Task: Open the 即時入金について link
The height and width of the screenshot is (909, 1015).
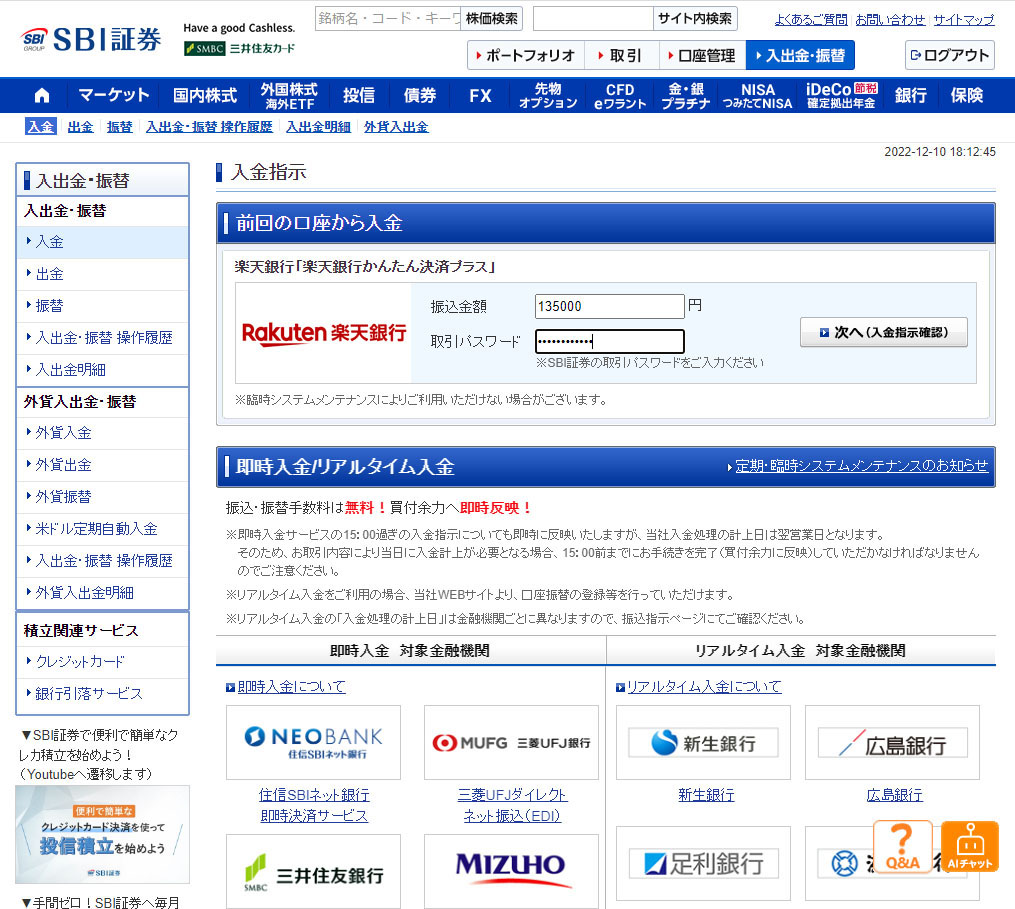Action: (291, 686)
